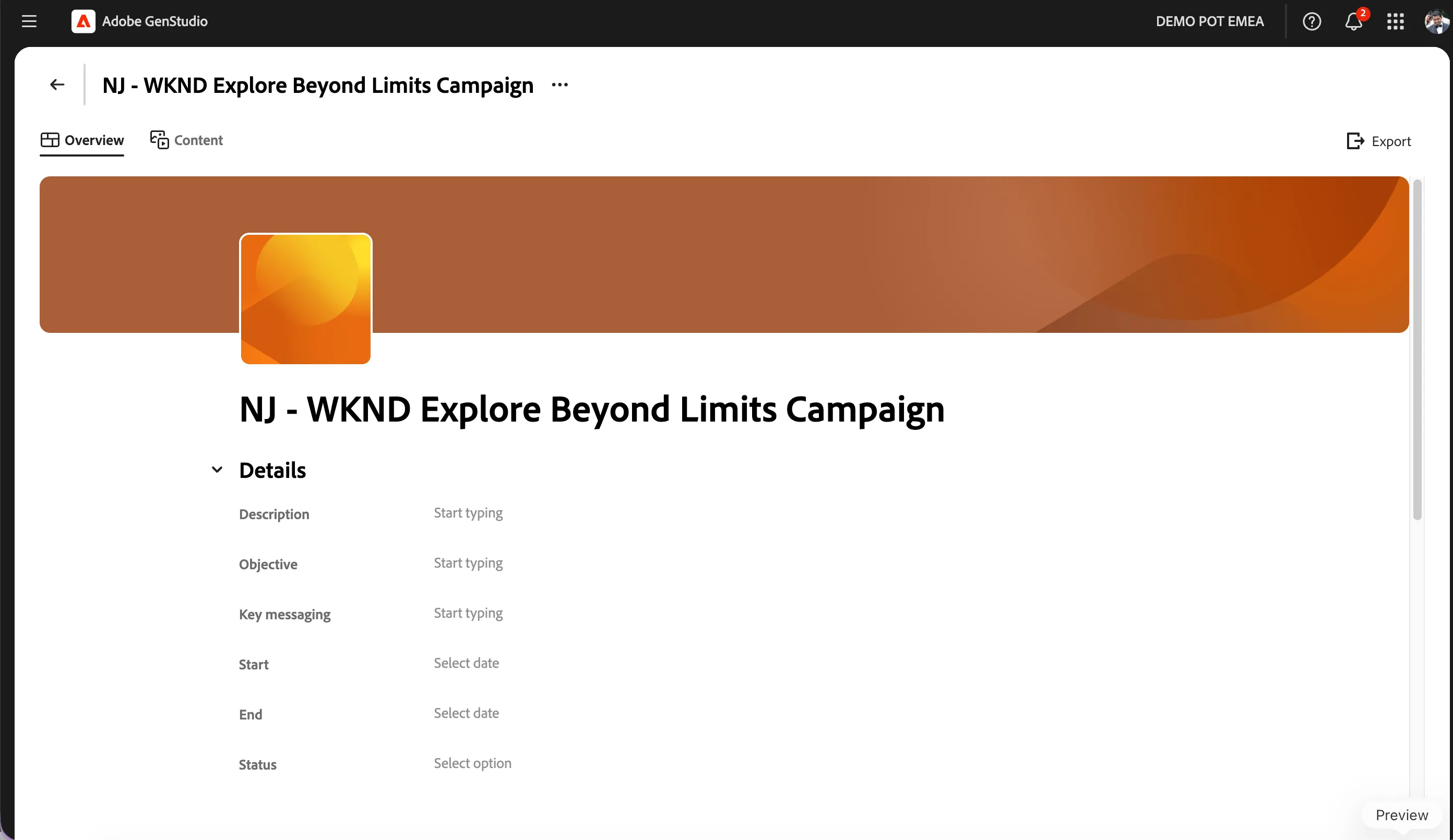Click the Objective text field
Image resolution: width=1453 pixels, height=840 pixels.
pos(468,563)
